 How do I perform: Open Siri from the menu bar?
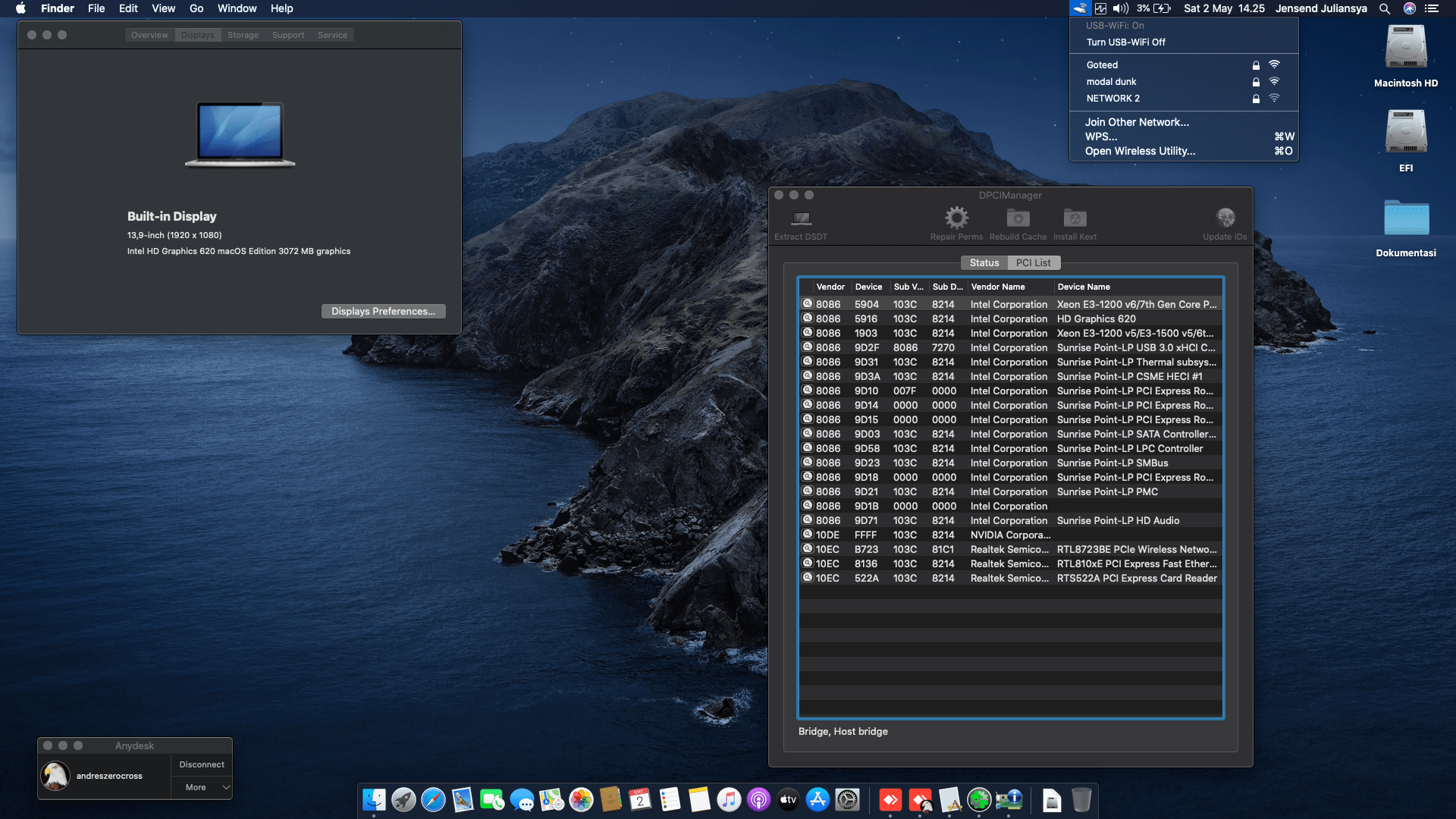coord(1410,8)
